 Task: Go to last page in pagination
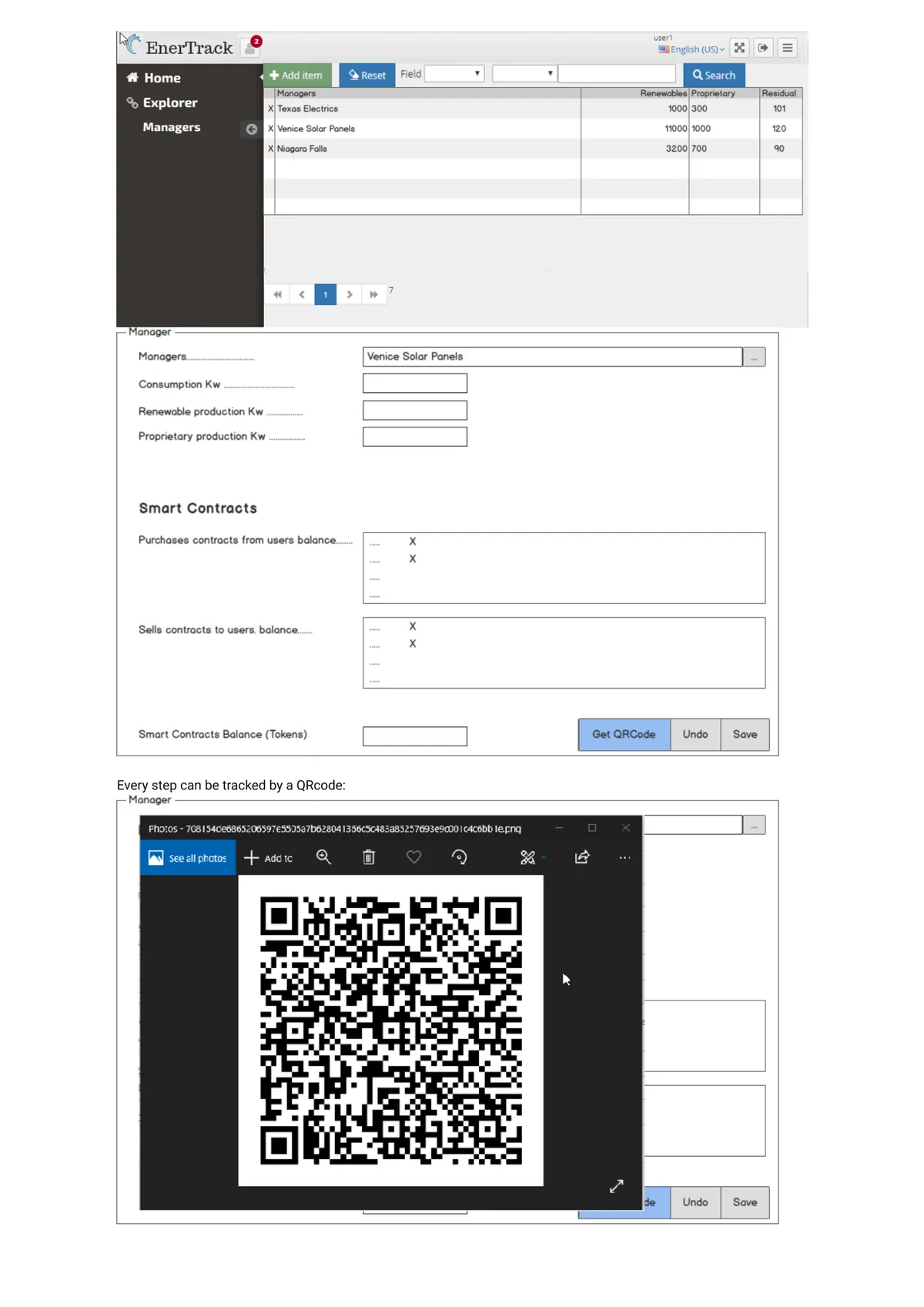pyautogui.click(x=373, y=294)
